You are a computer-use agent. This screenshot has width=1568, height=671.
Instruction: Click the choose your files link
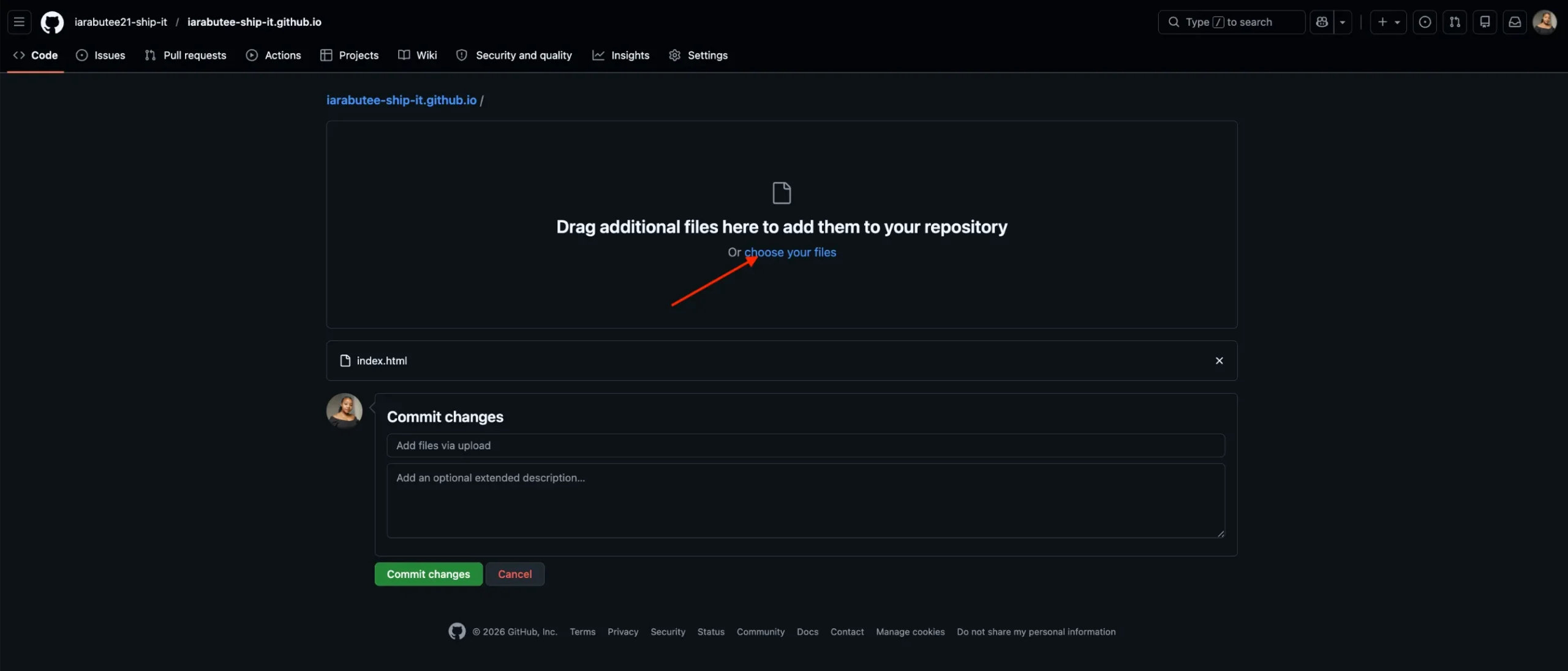coord(790,252)
